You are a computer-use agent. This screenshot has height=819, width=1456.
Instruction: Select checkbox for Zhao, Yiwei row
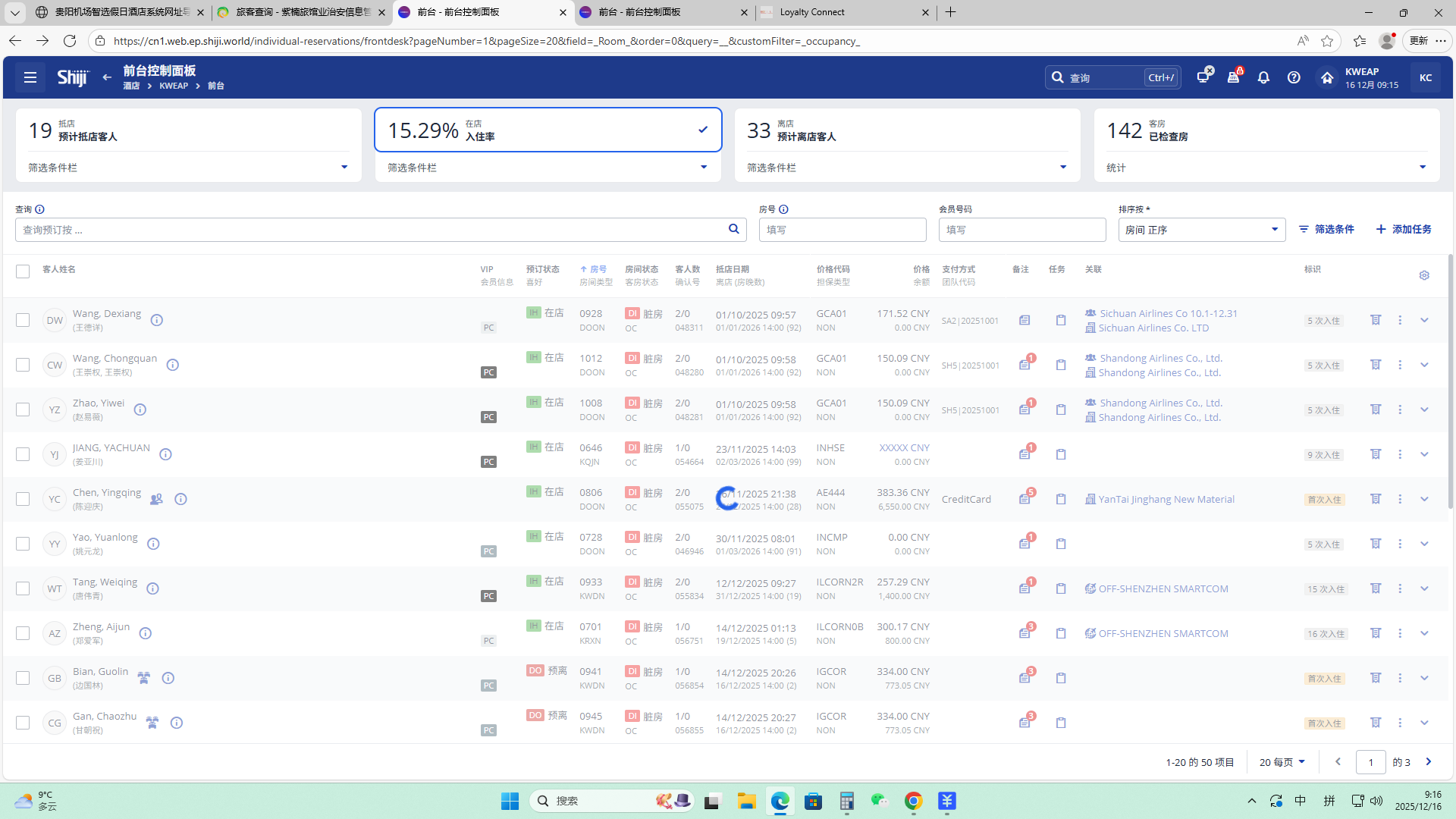click(23, 409)
